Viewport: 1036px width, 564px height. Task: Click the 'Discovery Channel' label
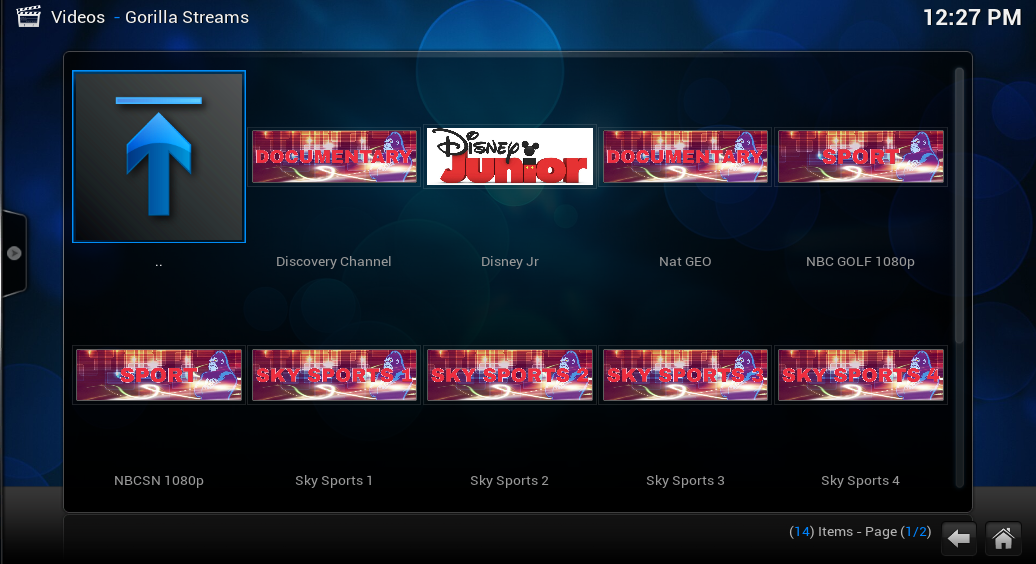(x=334, y=262)
